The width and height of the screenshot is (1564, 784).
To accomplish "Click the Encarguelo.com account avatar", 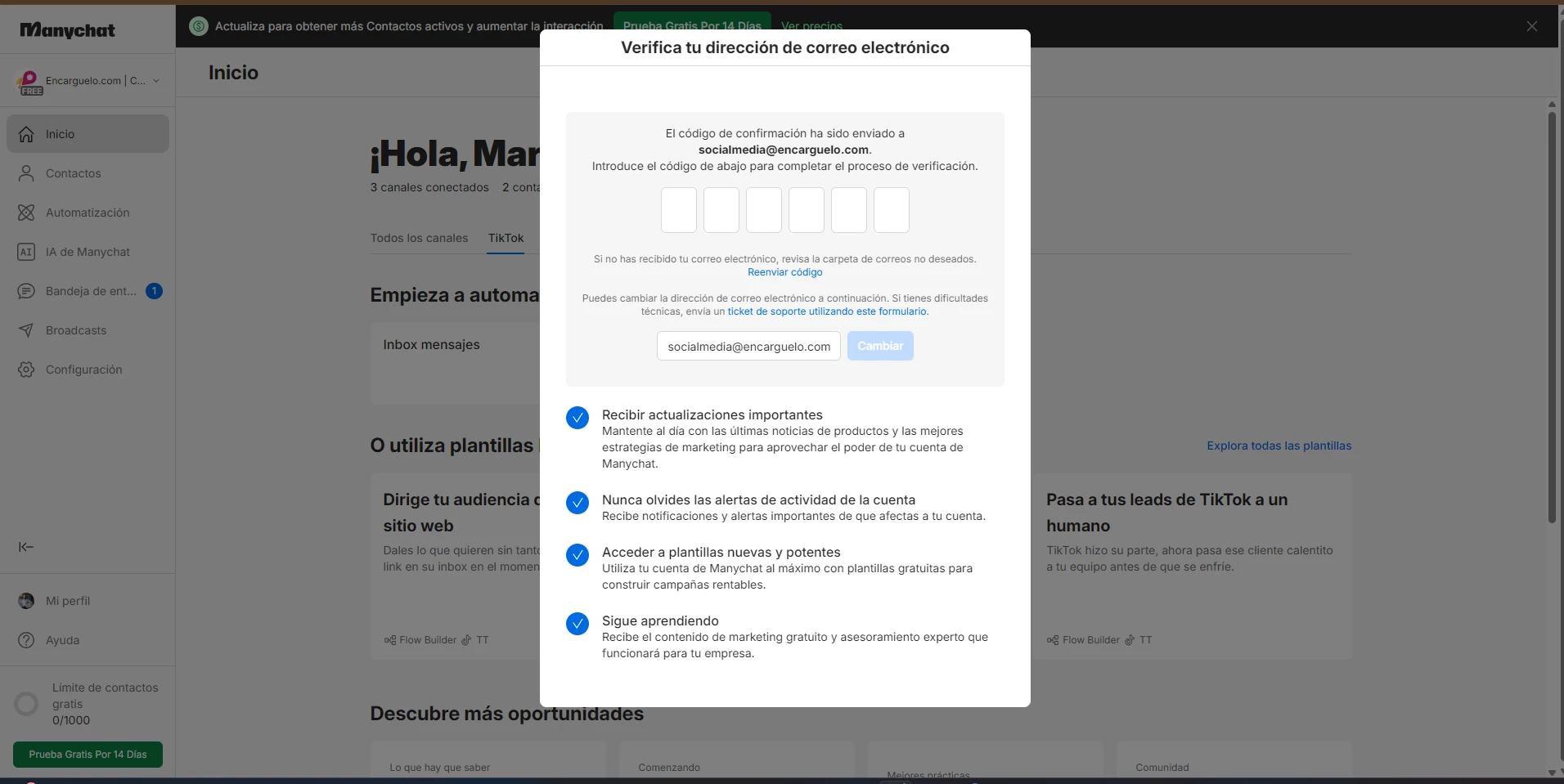I will pyautogui.click(x=29, y=82).
